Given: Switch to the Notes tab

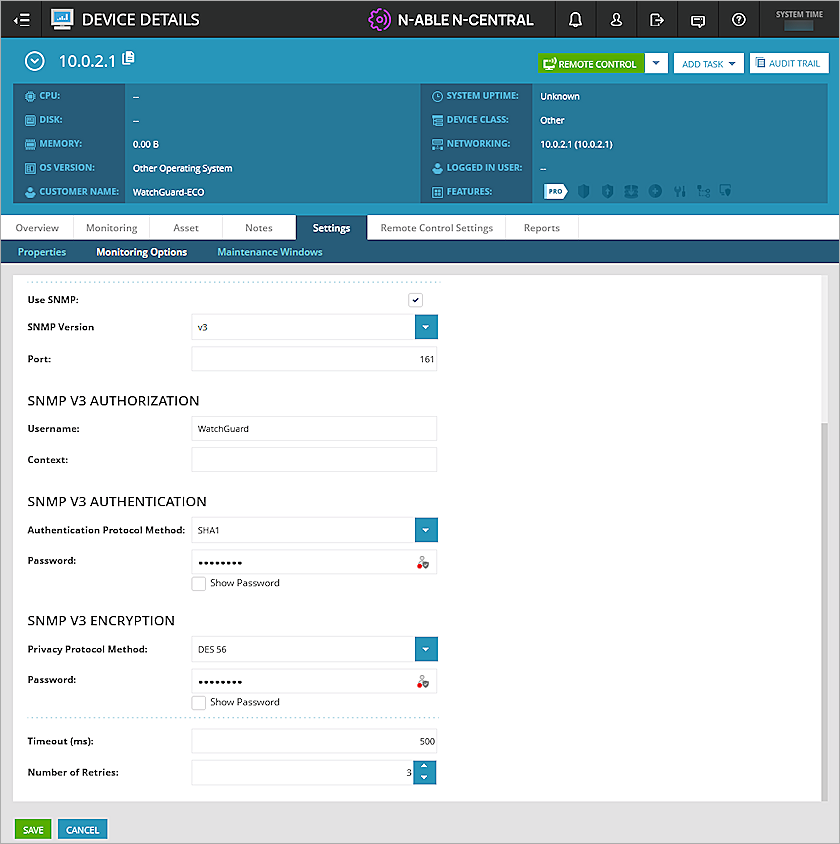Looking at the screenshot, I should coord(259,228).
